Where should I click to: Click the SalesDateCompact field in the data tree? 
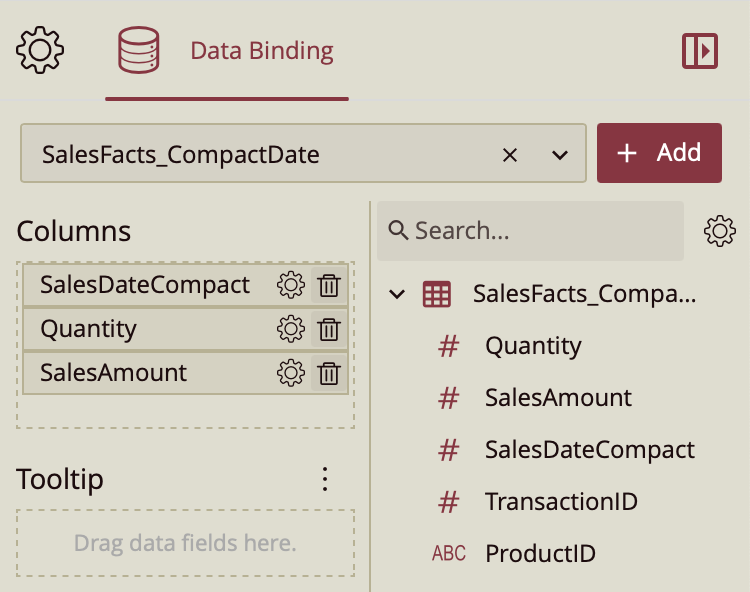pyautogui.click(x=589, y=449)
